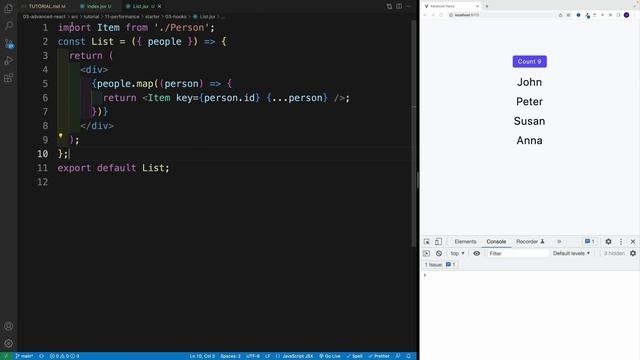
Task: Change UTF-8 encoding in status bar
Action: pyautogui.click(x=253, y=356)
